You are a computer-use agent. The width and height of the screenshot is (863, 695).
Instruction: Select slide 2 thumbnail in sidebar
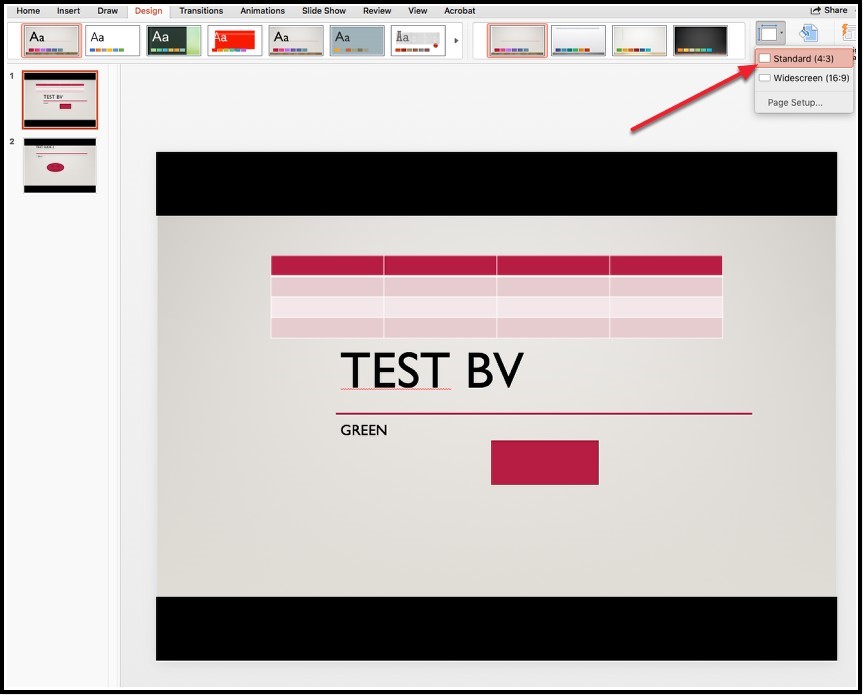(x=59, y=166)
